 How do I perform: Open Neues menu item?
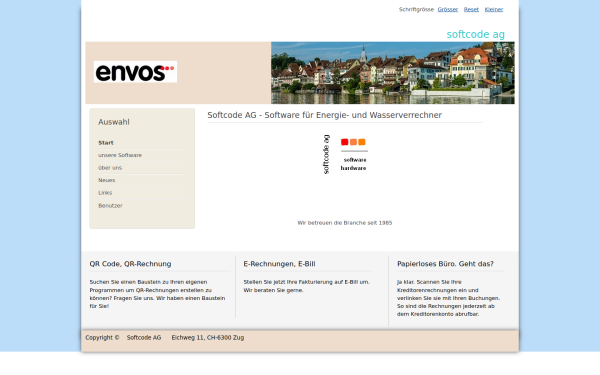[x=106, y=180]
